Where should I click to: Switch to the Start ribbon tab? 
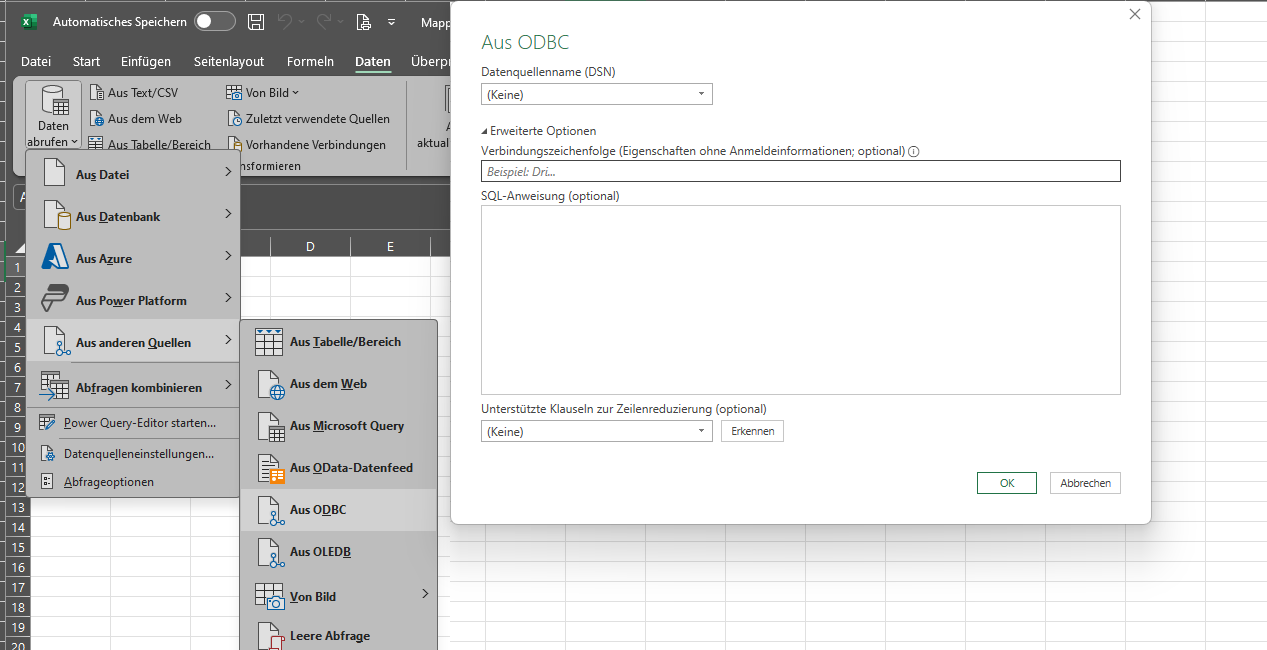tap(86, 61)
